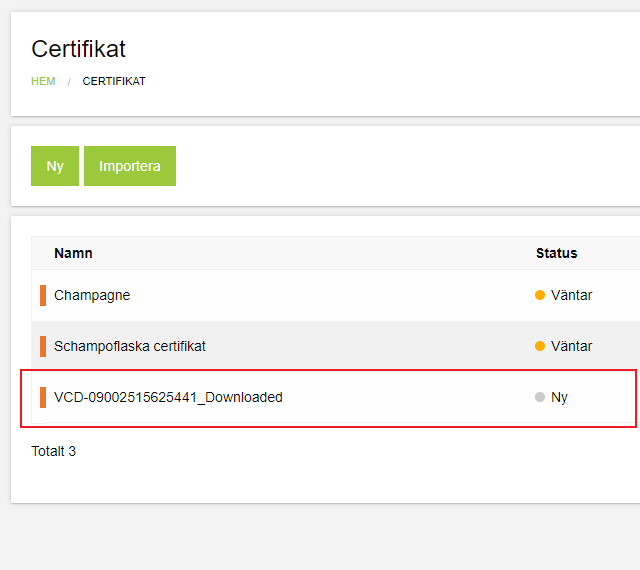The height and width of the screenshot is (570, 640).
Task: Click the orange status dot in the Champagne row
Action: 540,295
